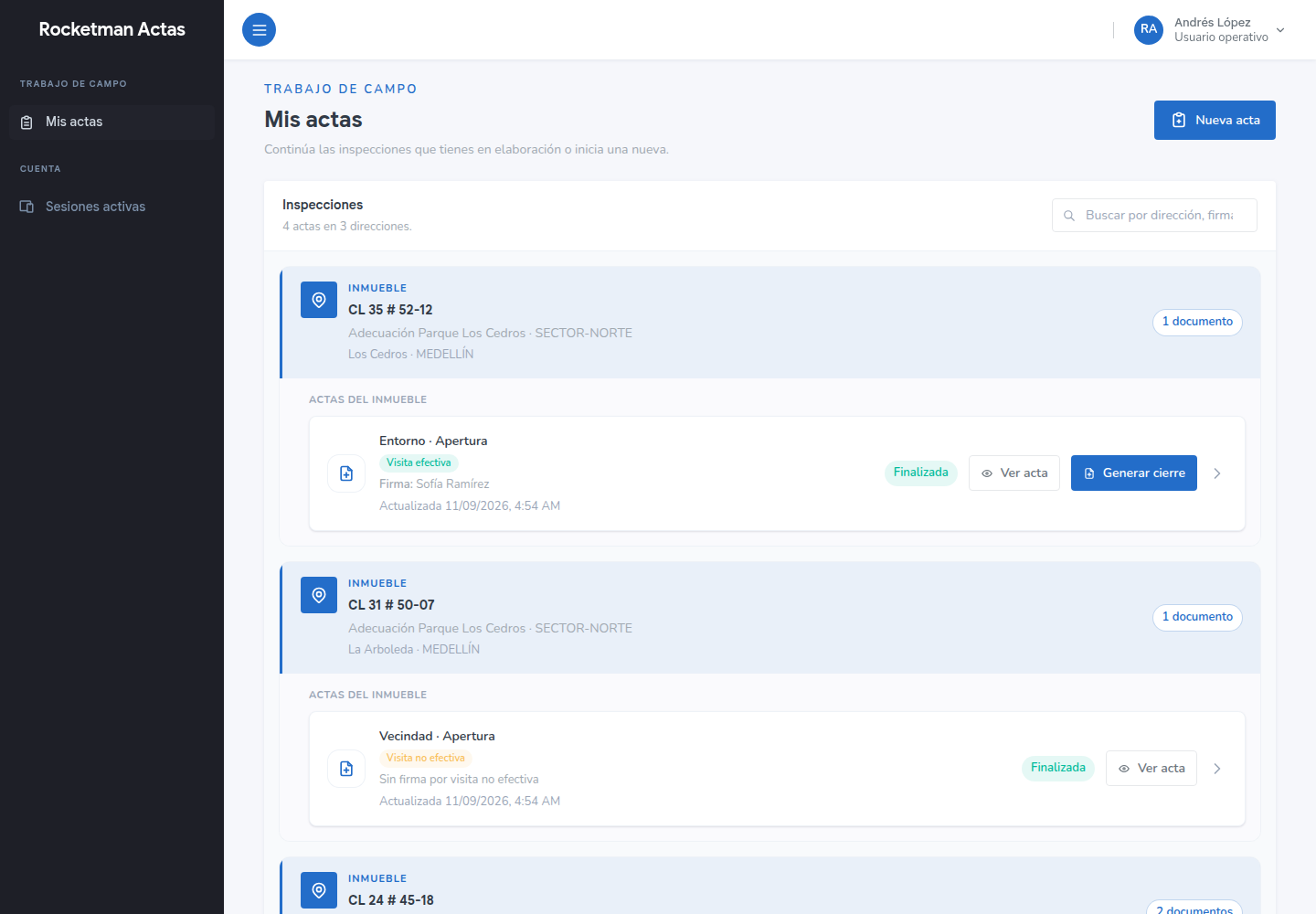Click the Visita efectiva tag
1316x914 pixels.
point(419,462)
